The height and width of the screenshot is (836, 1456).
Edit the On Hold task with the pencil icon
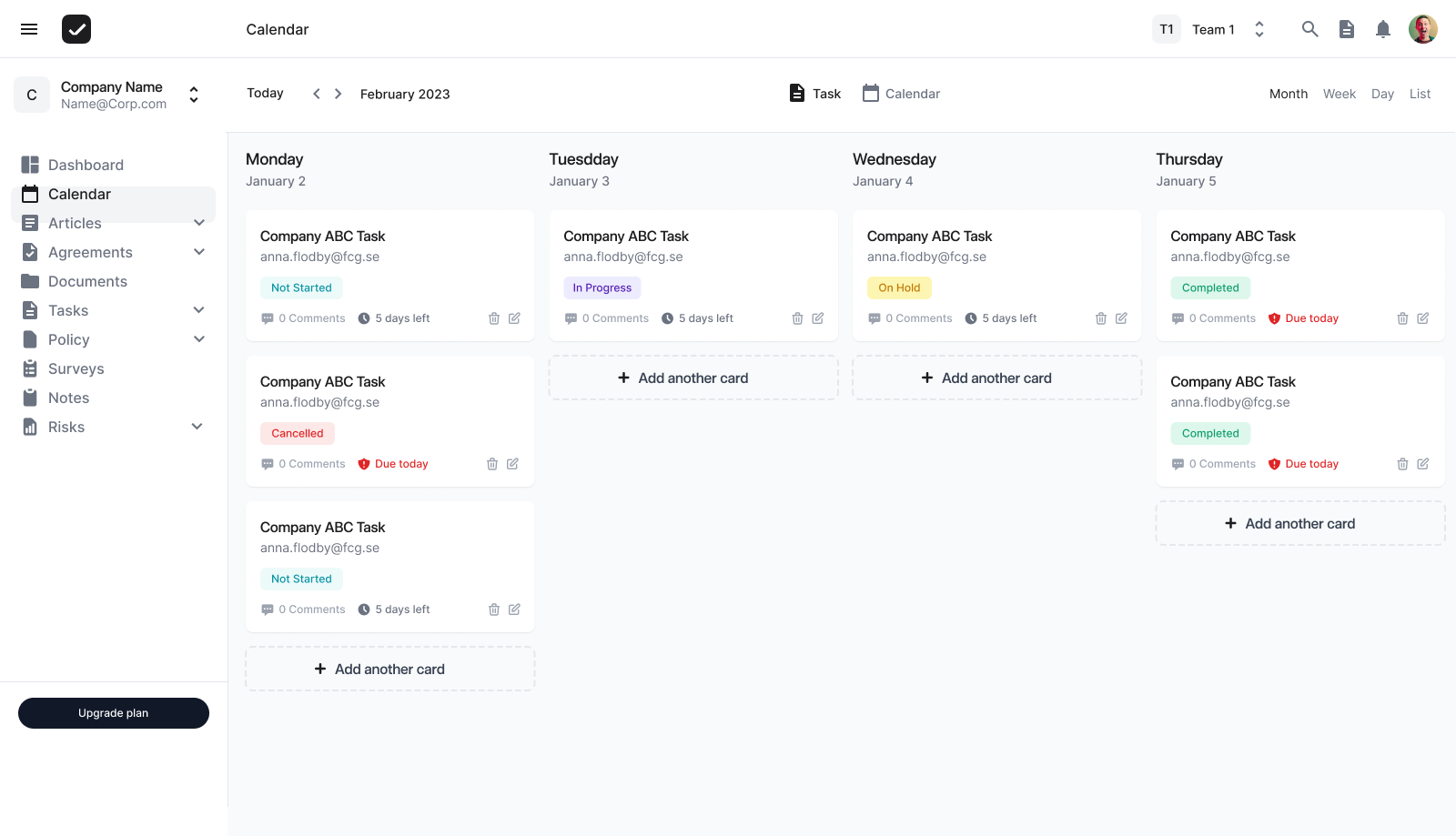pyautogui.click(x=1120, y=317)
